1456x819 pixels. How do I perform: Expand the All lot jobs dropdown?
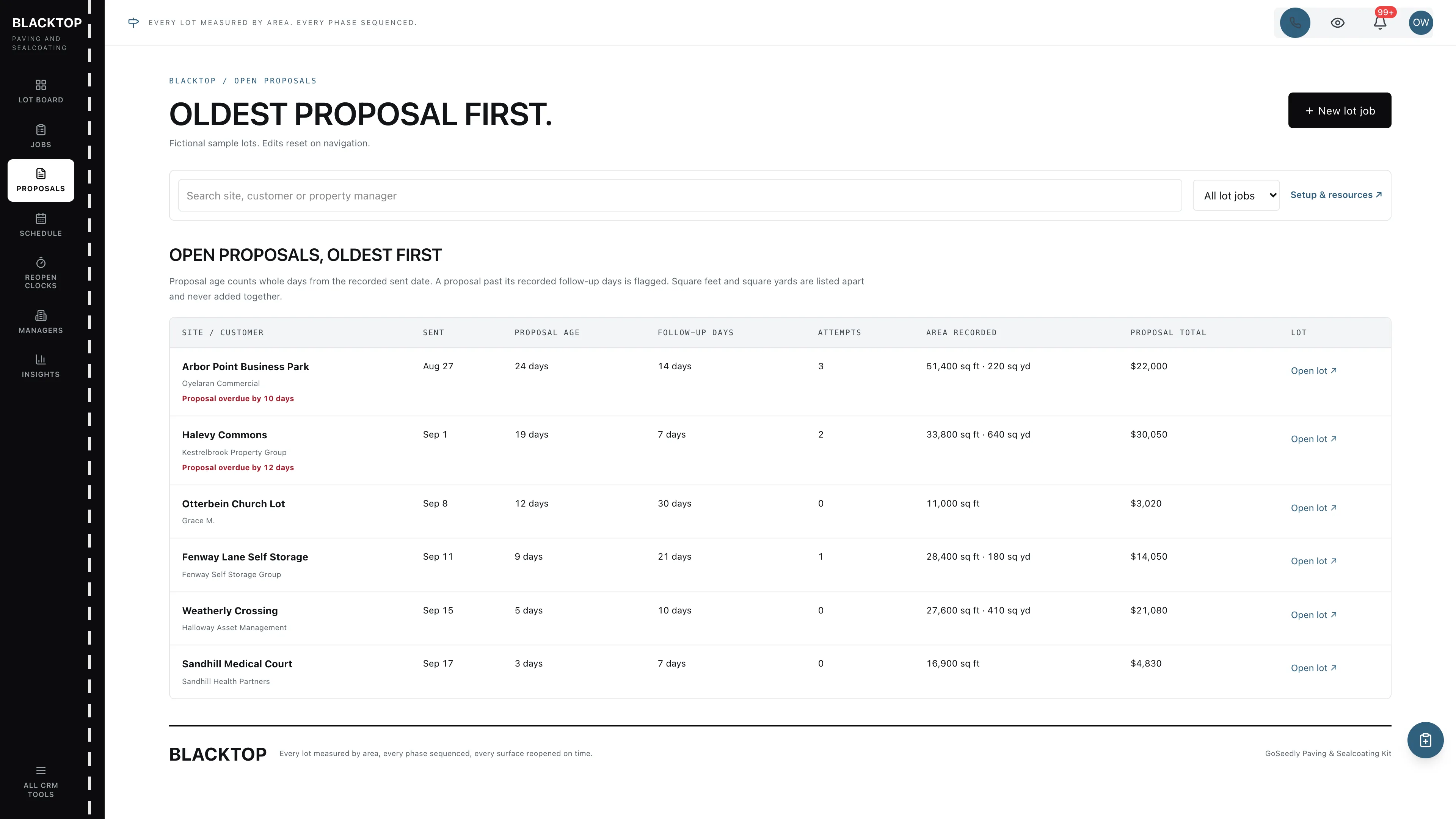click(x=1236, y=196)
